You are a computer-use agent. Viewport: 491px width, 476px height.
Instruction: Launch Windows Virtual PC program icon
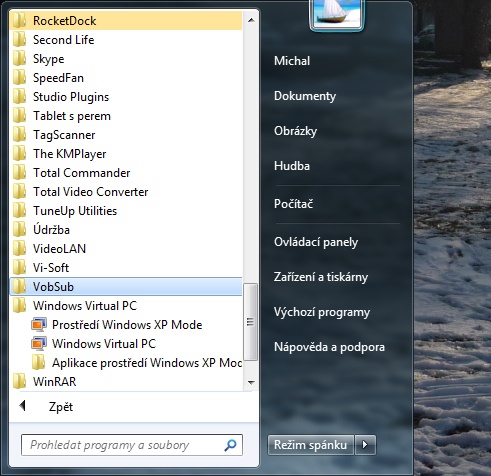pos(39,344)
